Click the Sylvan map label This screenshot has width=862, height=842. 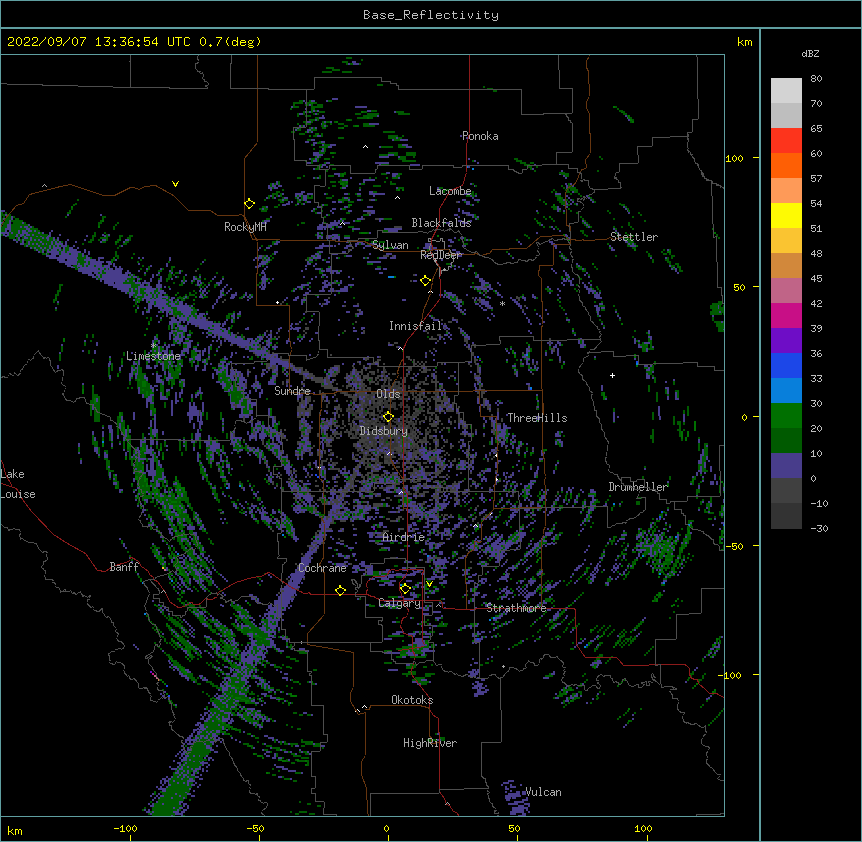(x=390, y=245)
